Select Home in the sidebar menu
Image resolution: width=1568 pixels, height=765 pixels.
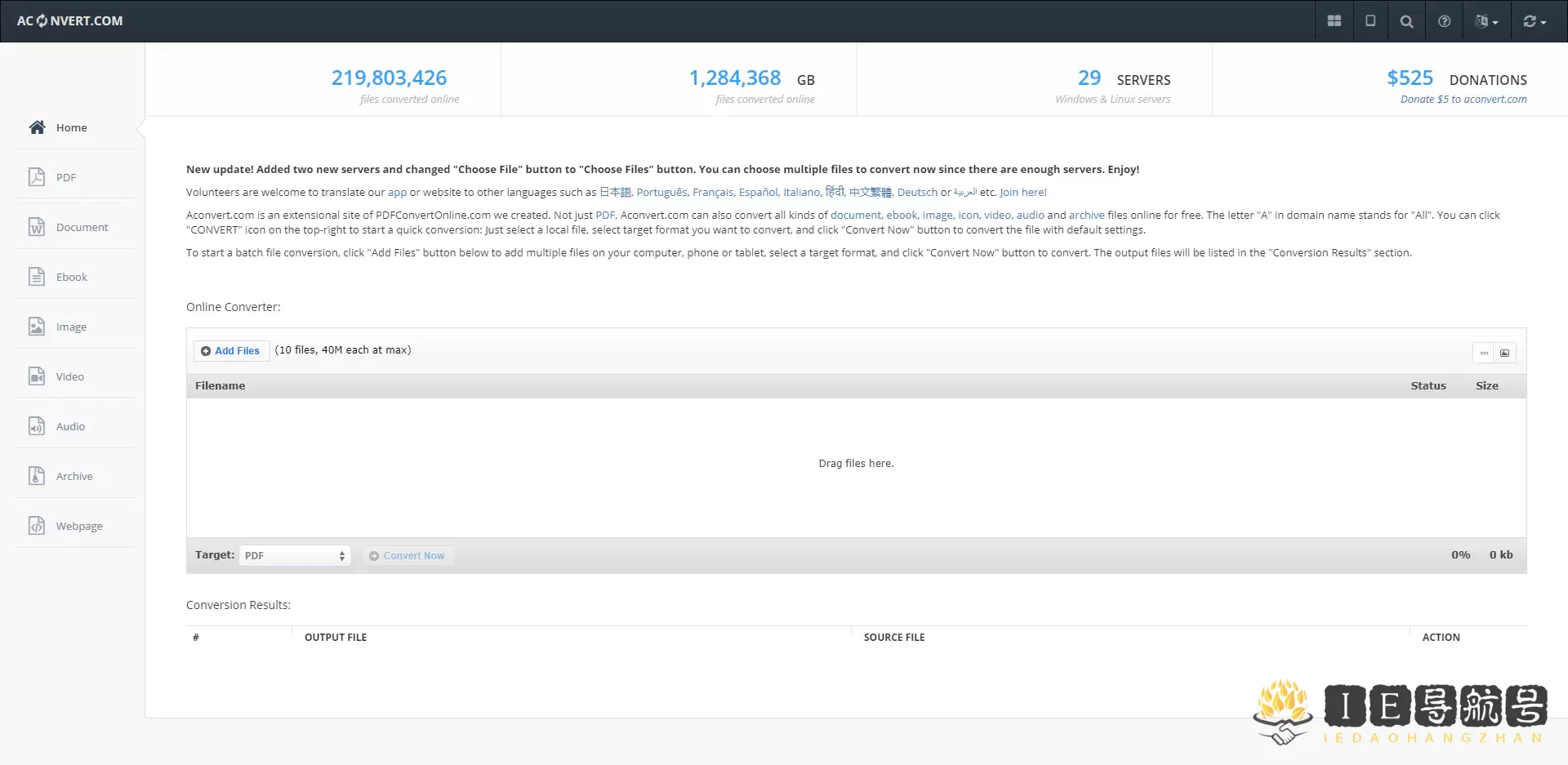pyautogui.click(x=71, y=127)
